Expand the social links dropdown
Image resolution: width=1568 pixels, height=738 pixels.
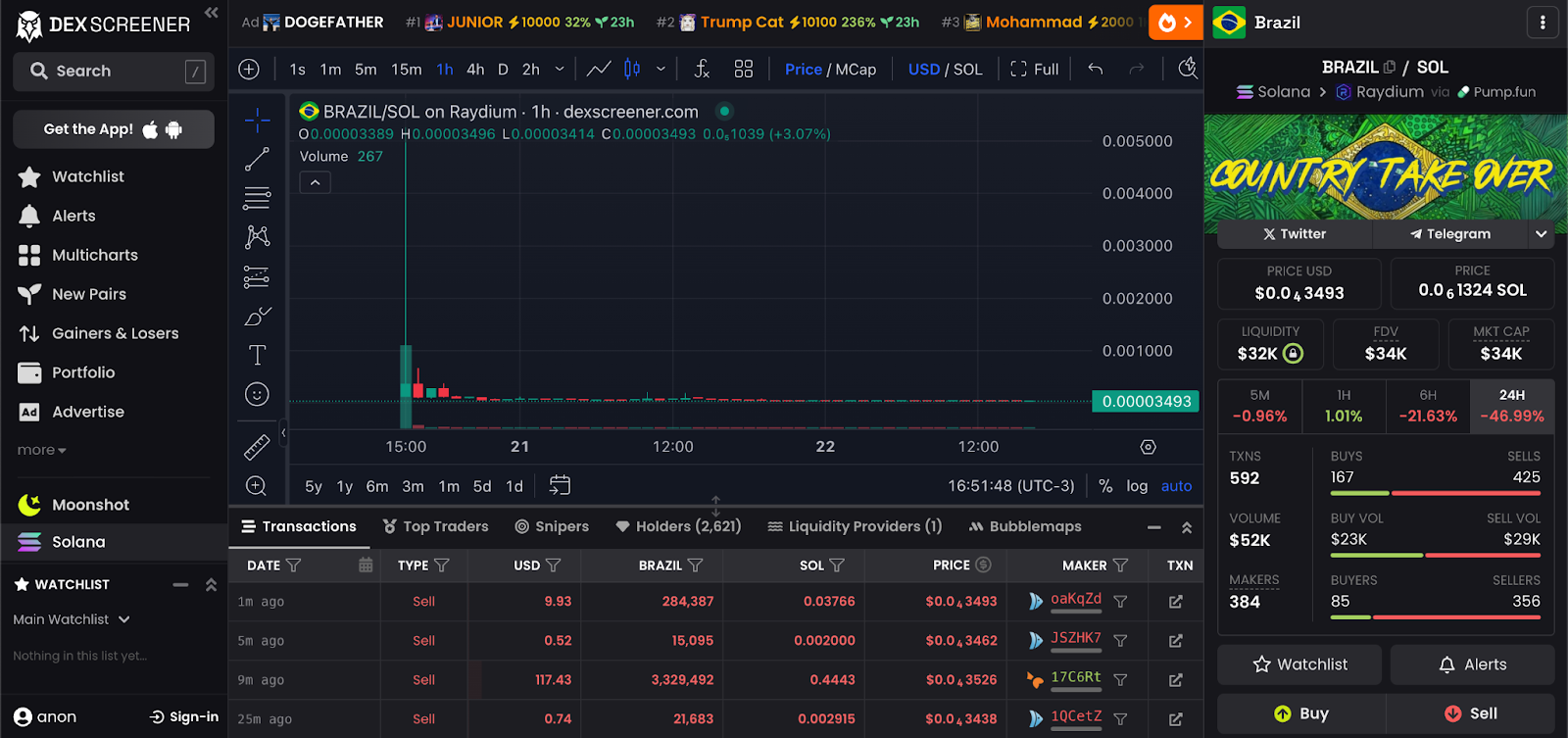click(1542, 234)
